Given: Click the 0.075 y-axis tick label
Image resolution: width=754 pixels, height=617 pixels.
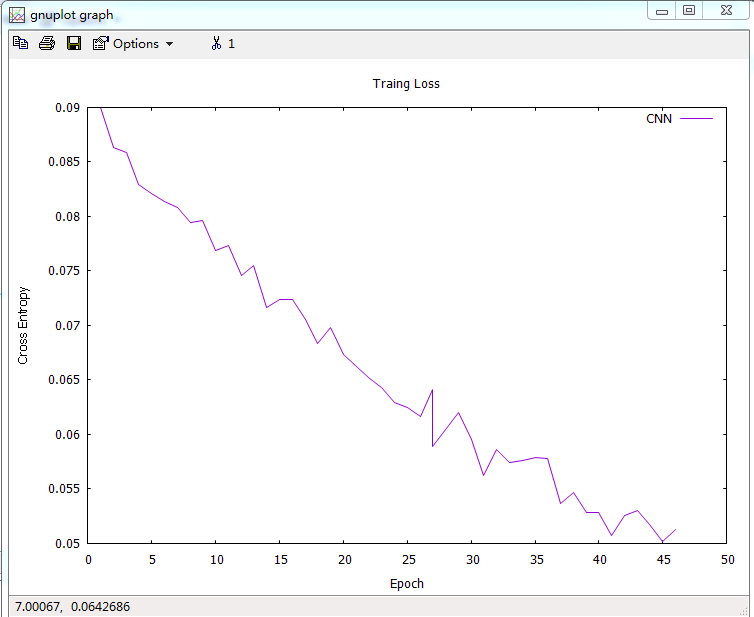Looking at the screenshot, I should click(64, 271).
